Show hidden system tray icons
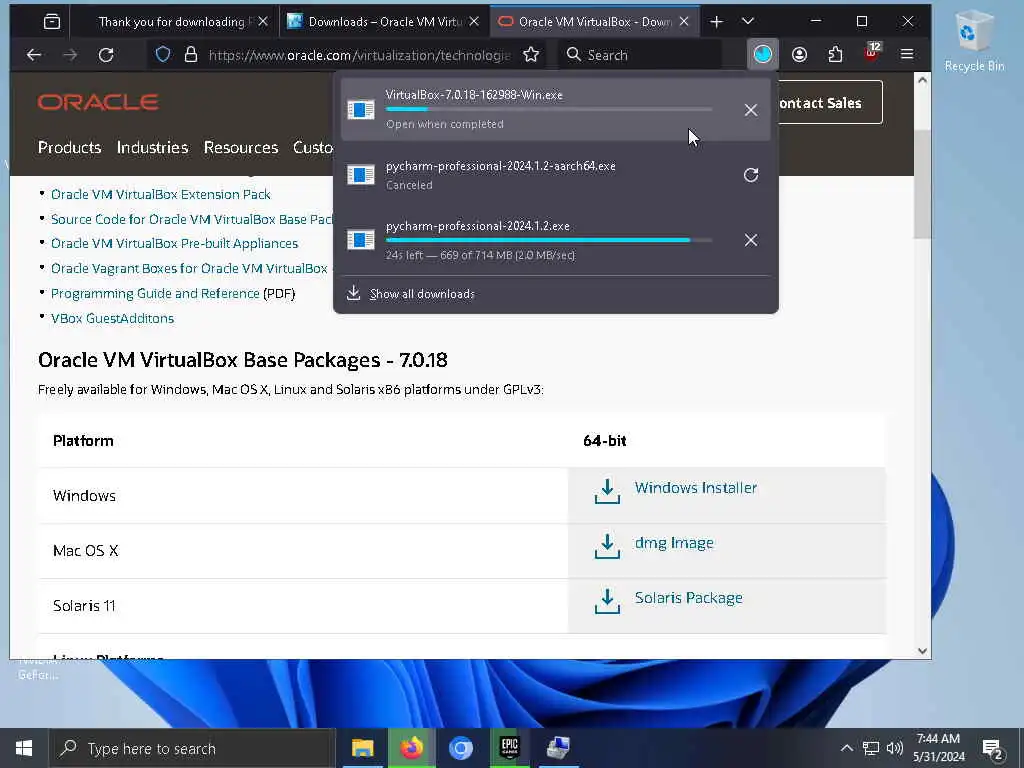 (846, 748)
